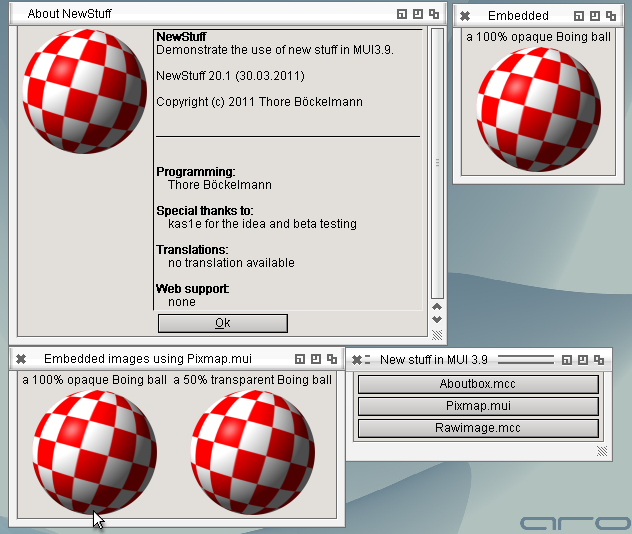Click the Boing ball in the Embedded window
Screen dimensions: 632x534
pos(533,107)
